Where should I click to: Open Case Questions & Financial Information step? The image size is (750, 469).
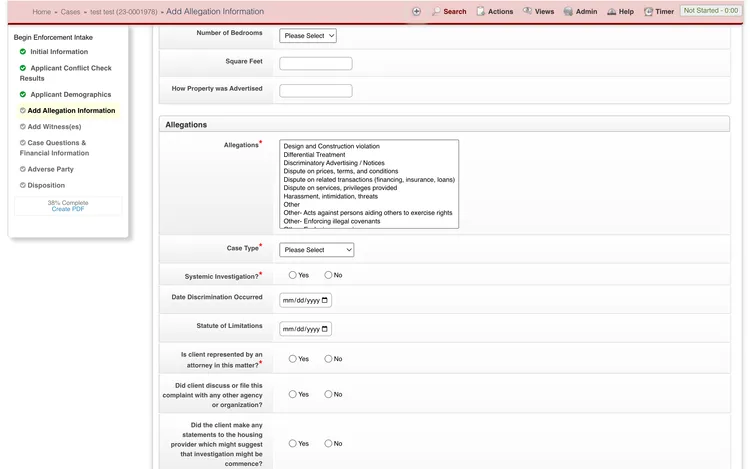coord(55,148)
